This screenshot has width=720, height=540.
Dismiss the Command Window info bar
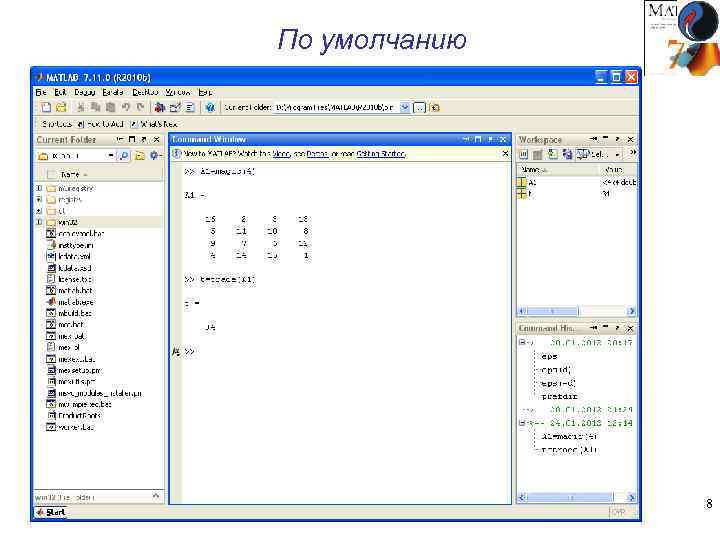(x=505, y=153)
